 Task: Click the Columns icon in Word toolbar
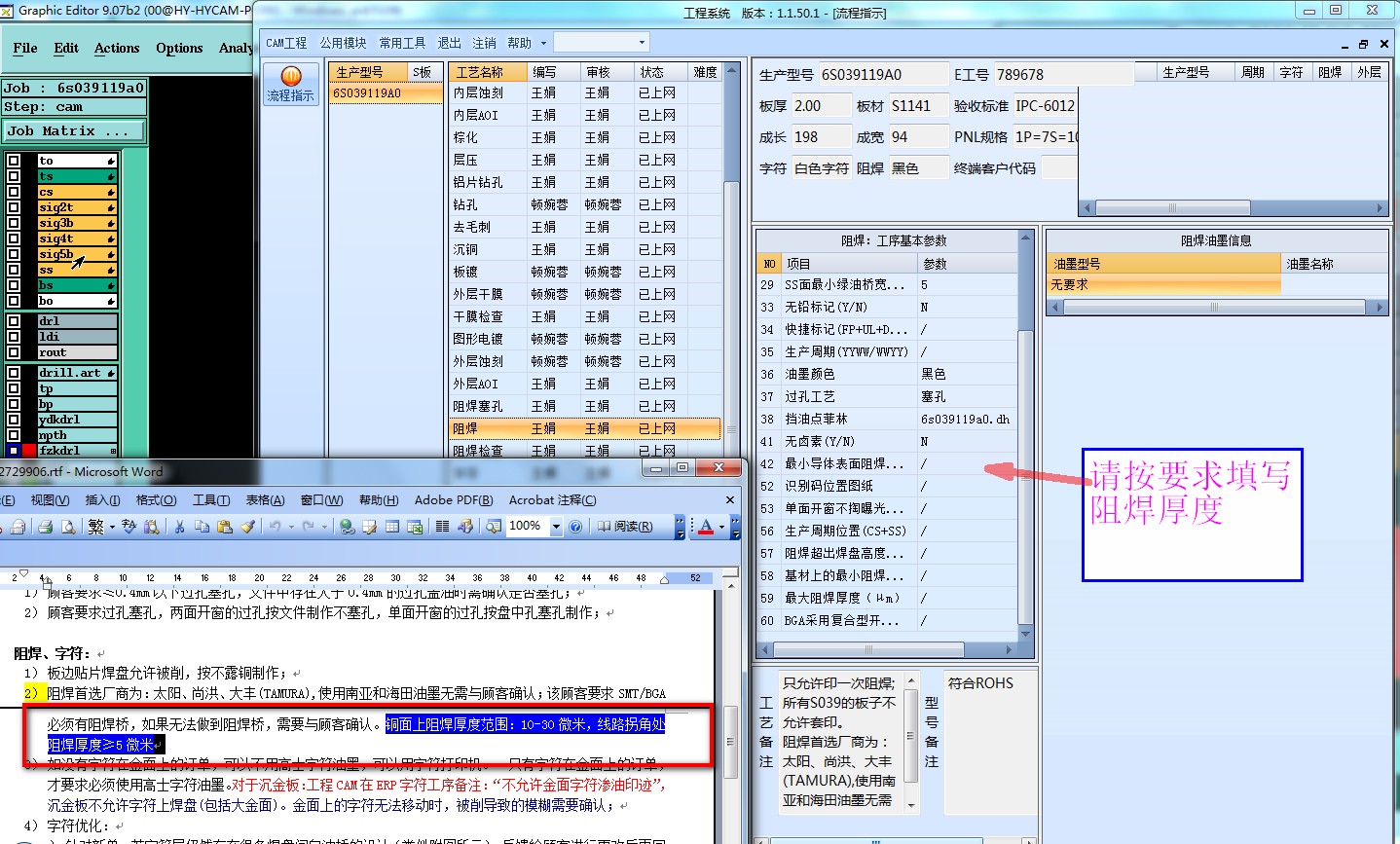point(442,527)
